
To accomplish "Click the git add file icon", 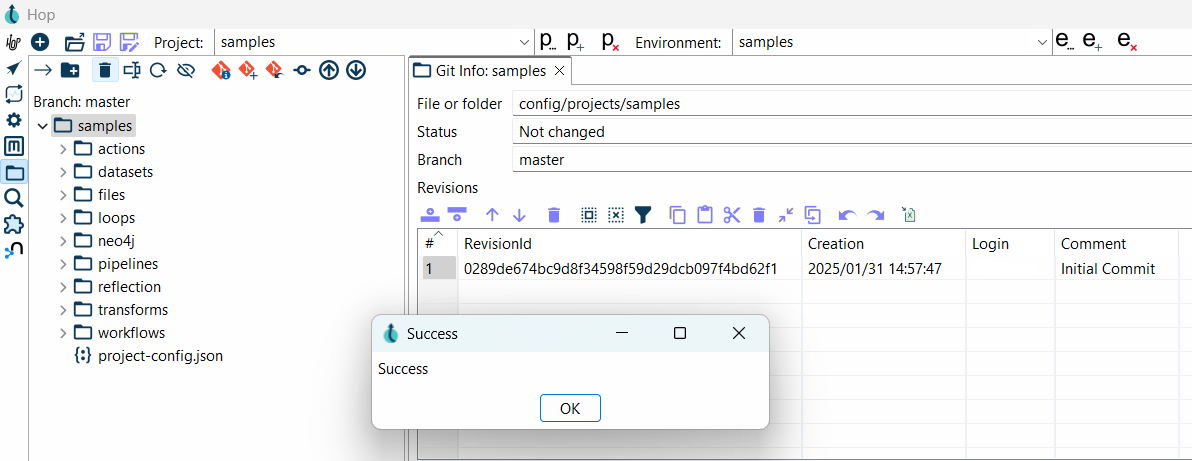I will tap(247, 70).
